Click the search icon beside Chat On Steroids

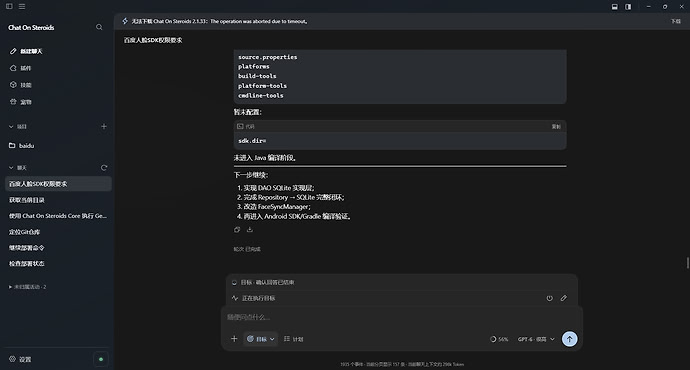coord(99,27)
